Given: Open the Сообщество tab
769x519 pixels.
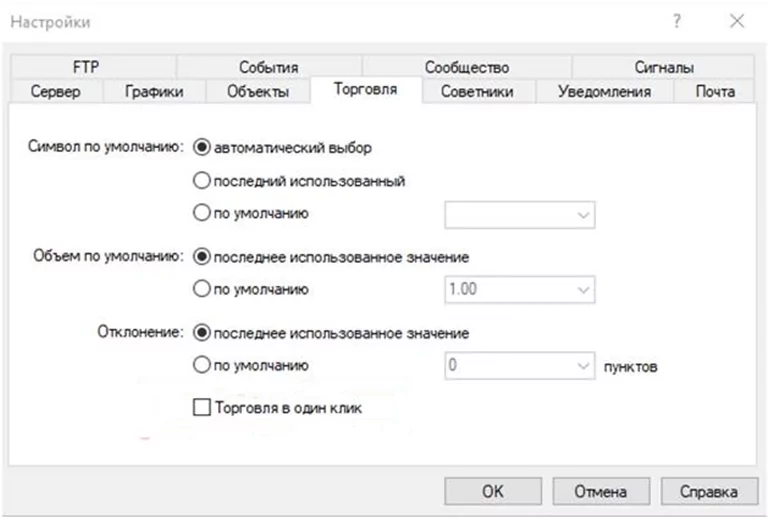Looking at the screenshot, I should click(467, 67).
